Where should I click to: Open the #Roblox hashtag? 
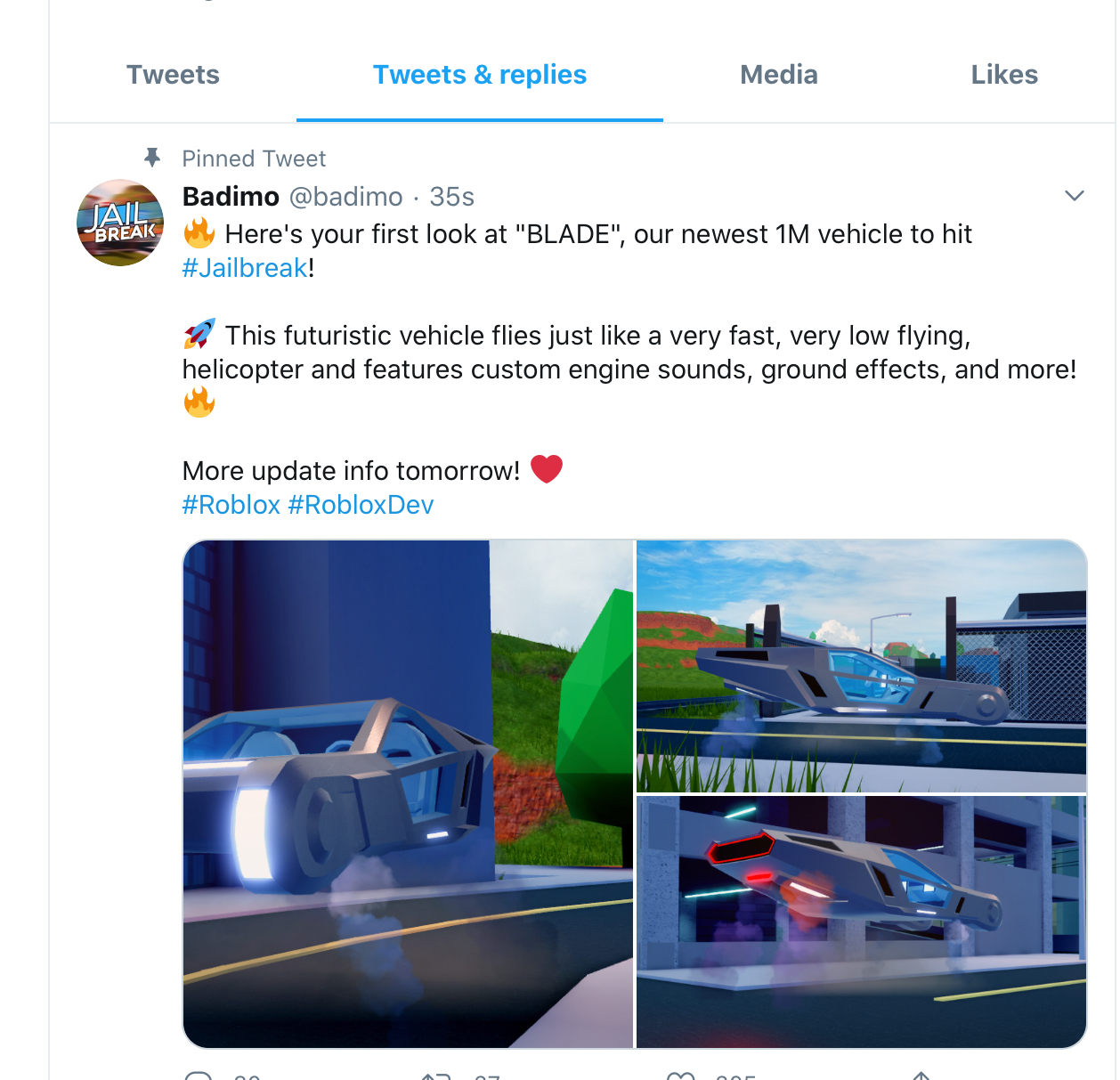pyautogui.click(x=231, y=505)
